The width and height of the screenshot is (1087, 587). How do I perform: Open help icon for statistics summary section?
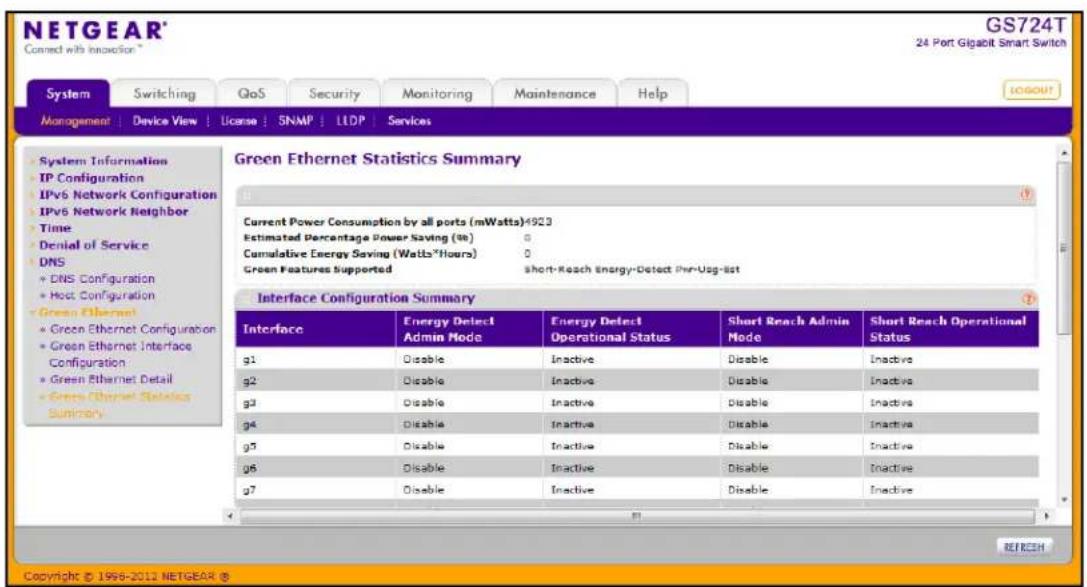click(1027, 195)
